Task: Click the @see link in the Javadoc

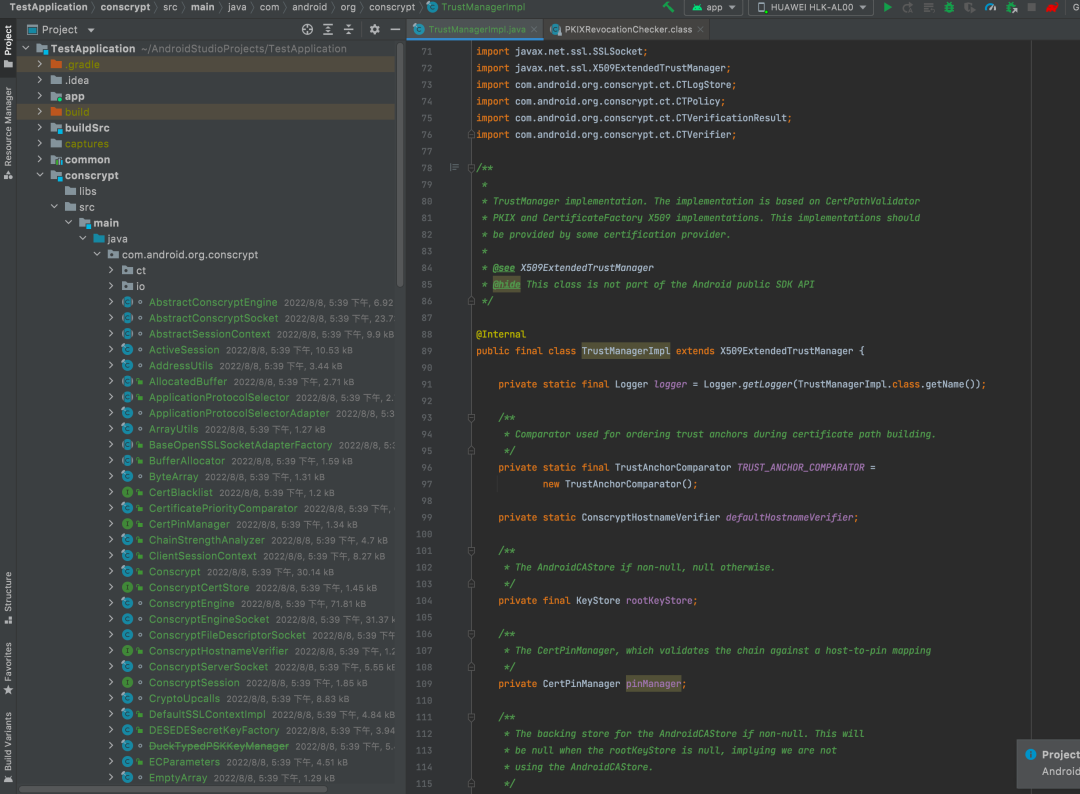Action: 503,268
